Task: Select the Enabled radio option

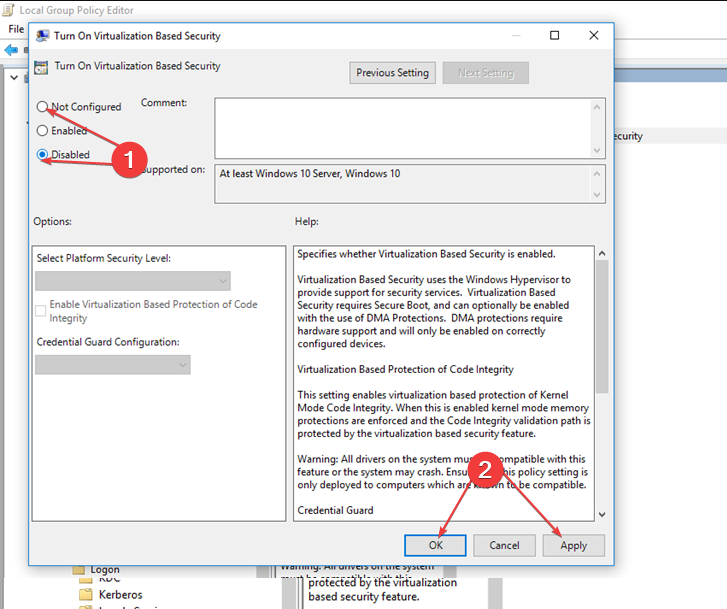Action: (42, 131)
